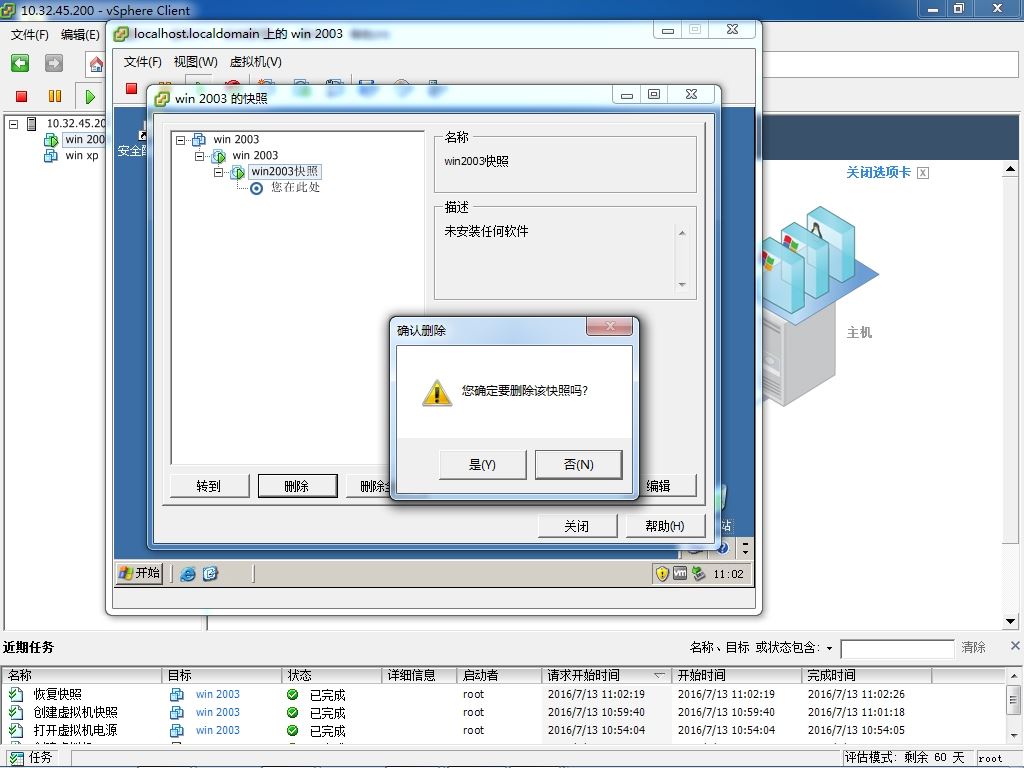Screen dimensions: 1024x768
Task: Click recent tasks scrollbar down arrow
Action: [1013, 735]
